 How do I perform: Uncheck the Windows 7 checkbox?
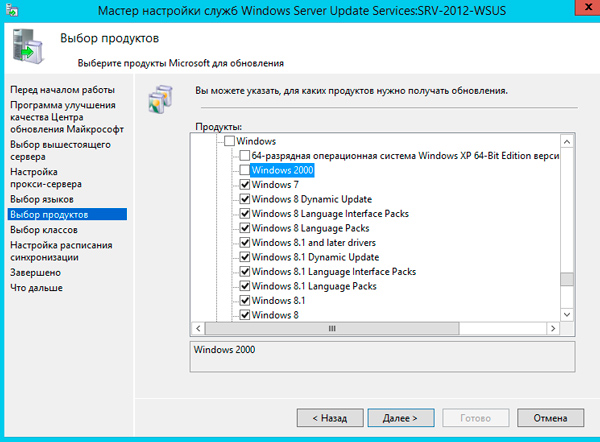click(x=245, y=185)
